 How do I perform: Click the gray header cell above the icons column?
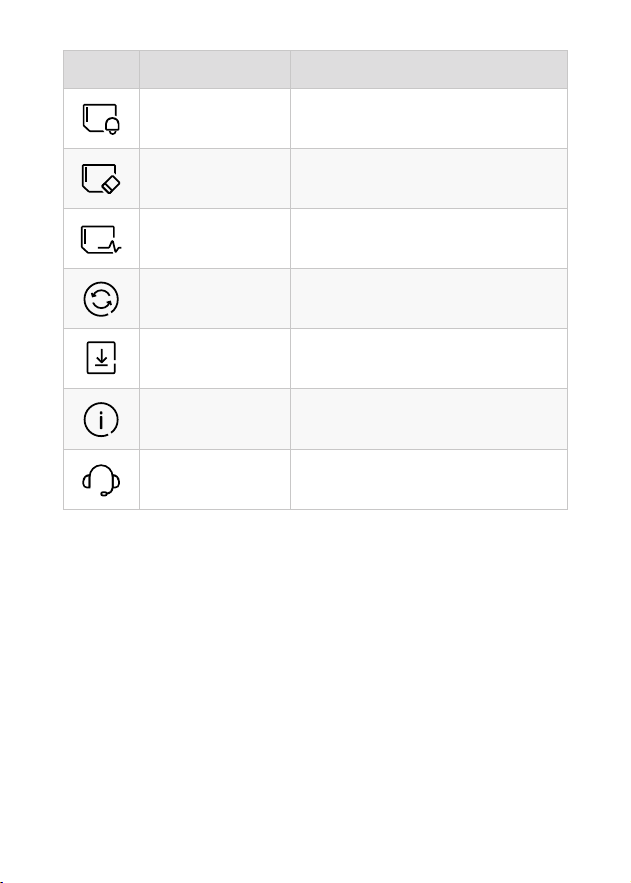pos(101,69)
